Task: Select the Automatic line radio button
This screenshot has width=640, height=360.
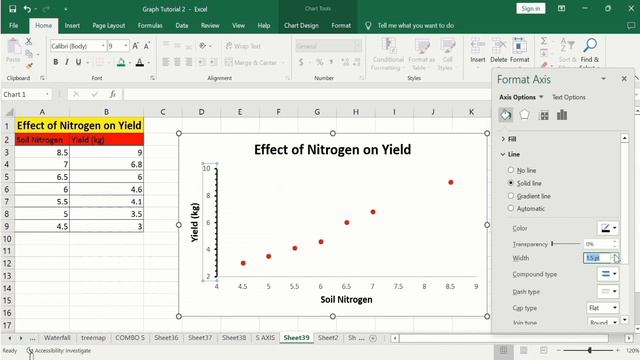Action: pyautogui.click(x=511, y=208)
